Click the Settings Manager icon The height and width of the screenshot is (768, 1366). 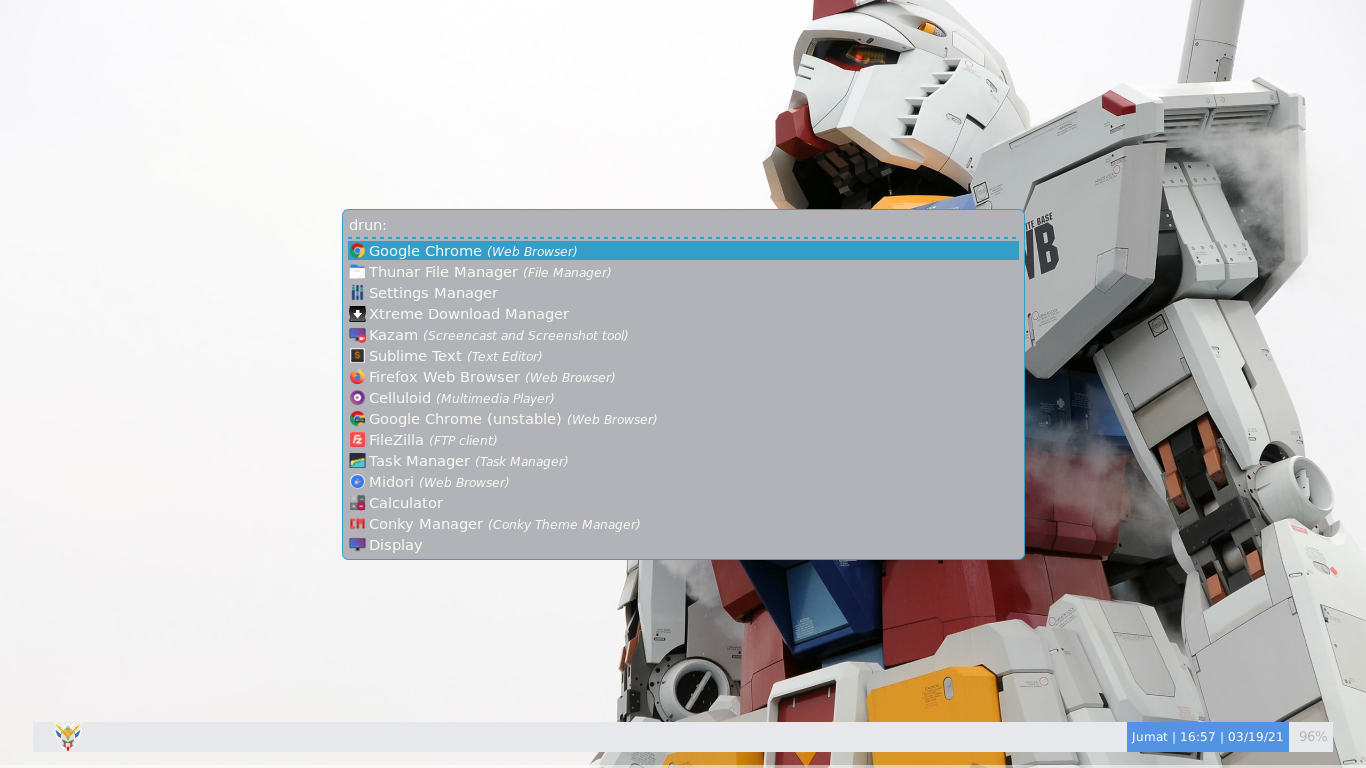coord(357,293)
